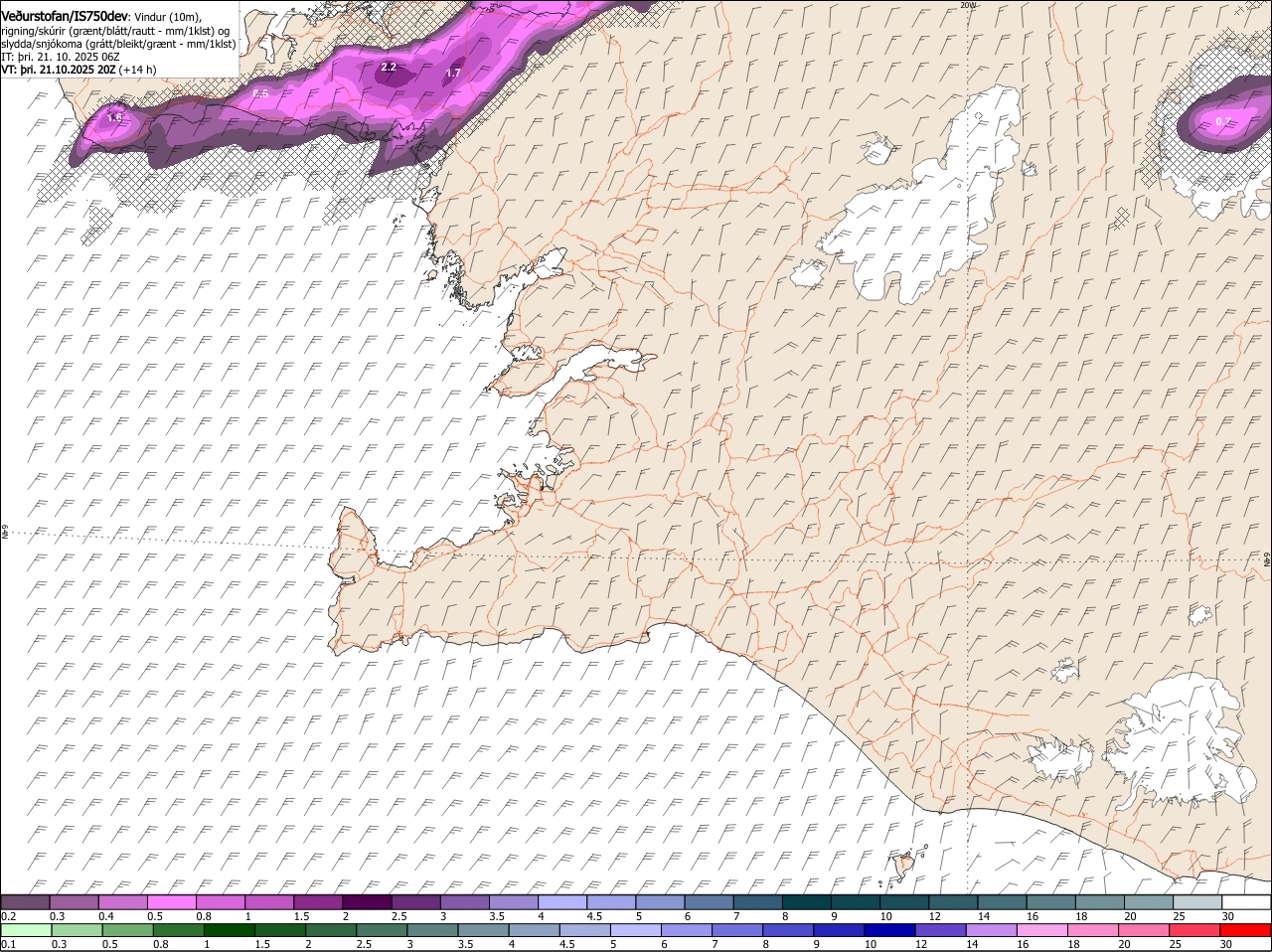Select upper legend dark teal swatch between 8 and 9
The width and height of the screenshot is (1272, 952).
tap(807, 902)
